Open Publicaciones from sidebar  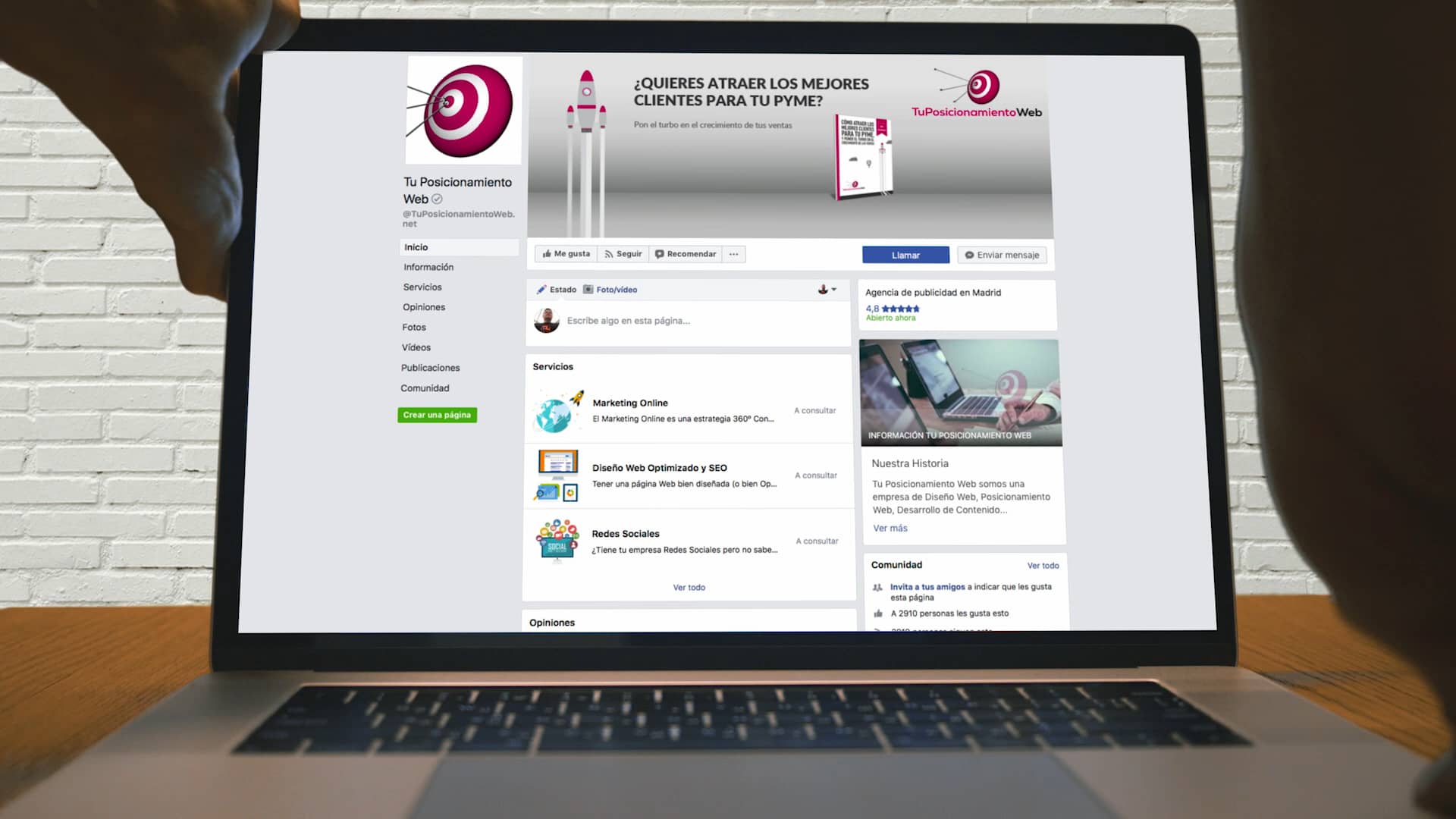(430, 368)
